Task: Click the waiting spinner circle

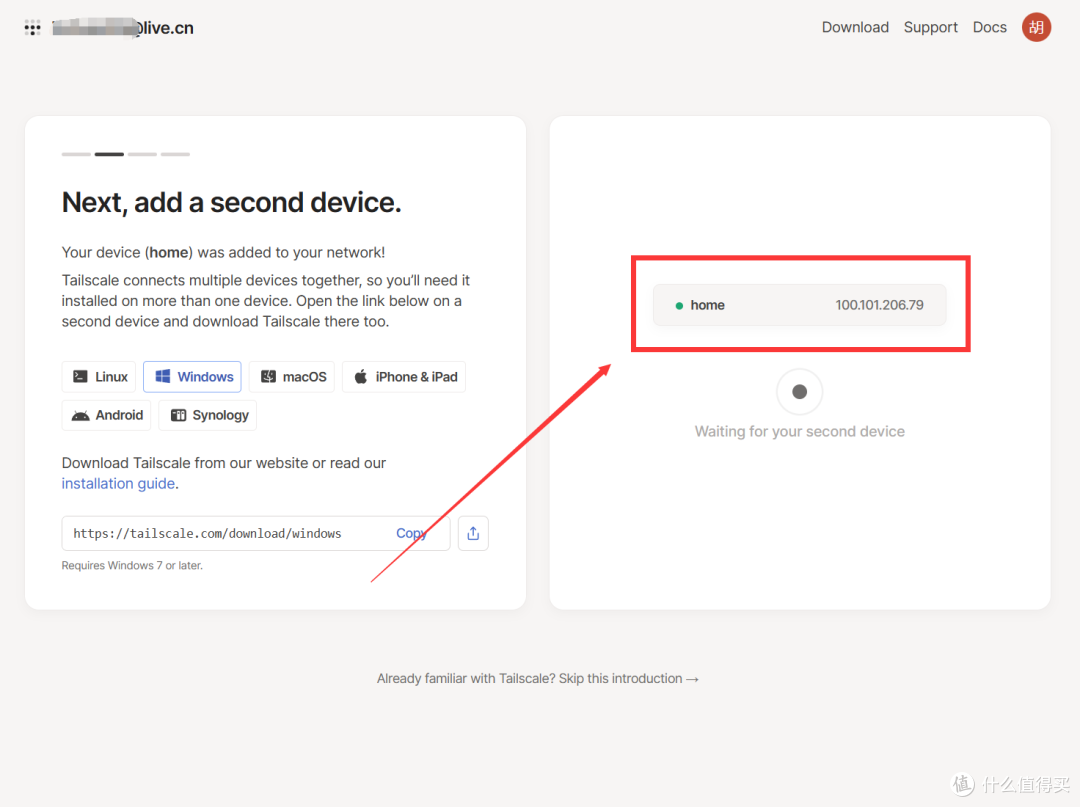Action: tap(800, 392)
